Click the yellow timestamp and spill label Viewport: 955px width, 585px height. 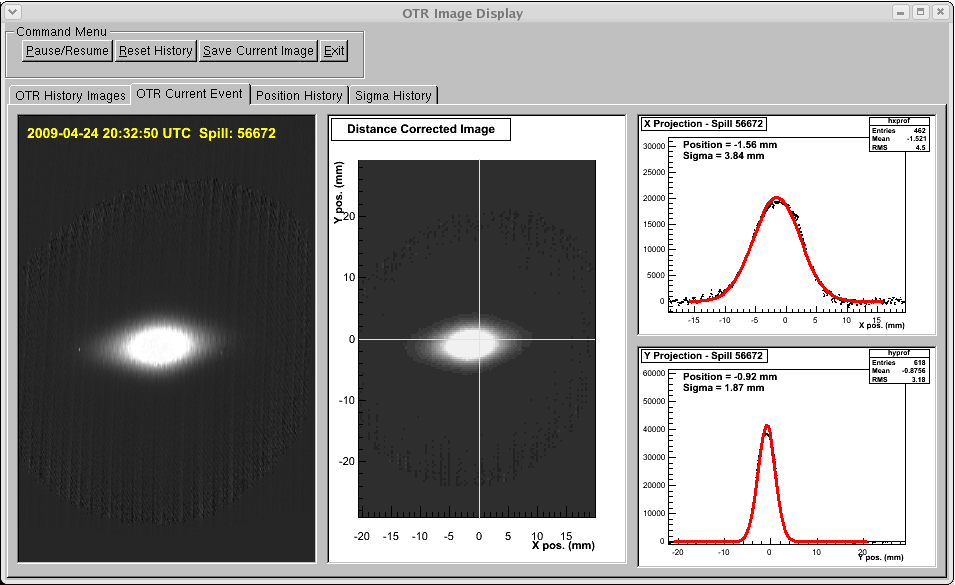151,133
